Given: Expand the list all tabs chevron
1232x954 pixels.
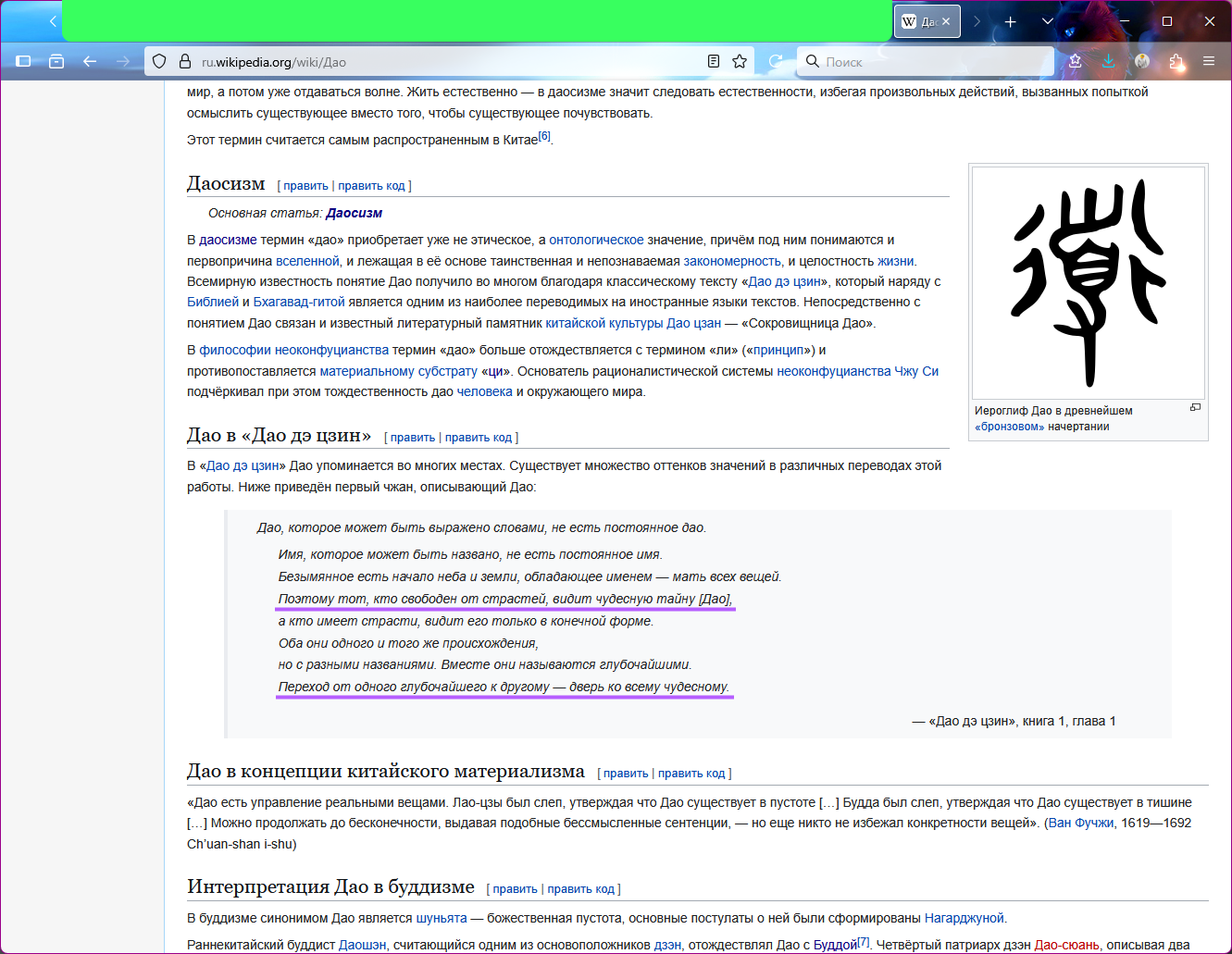Looking at the screenshot, I should pyautogui.click(x=1047, y=21).
